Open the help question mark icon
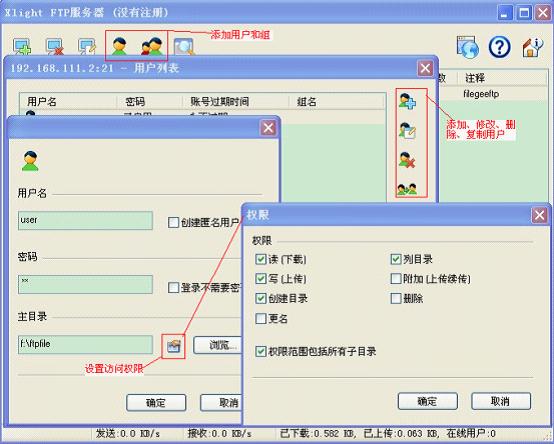Image resolution: width=554 pixels, height=444 pixels. (499, 47)
